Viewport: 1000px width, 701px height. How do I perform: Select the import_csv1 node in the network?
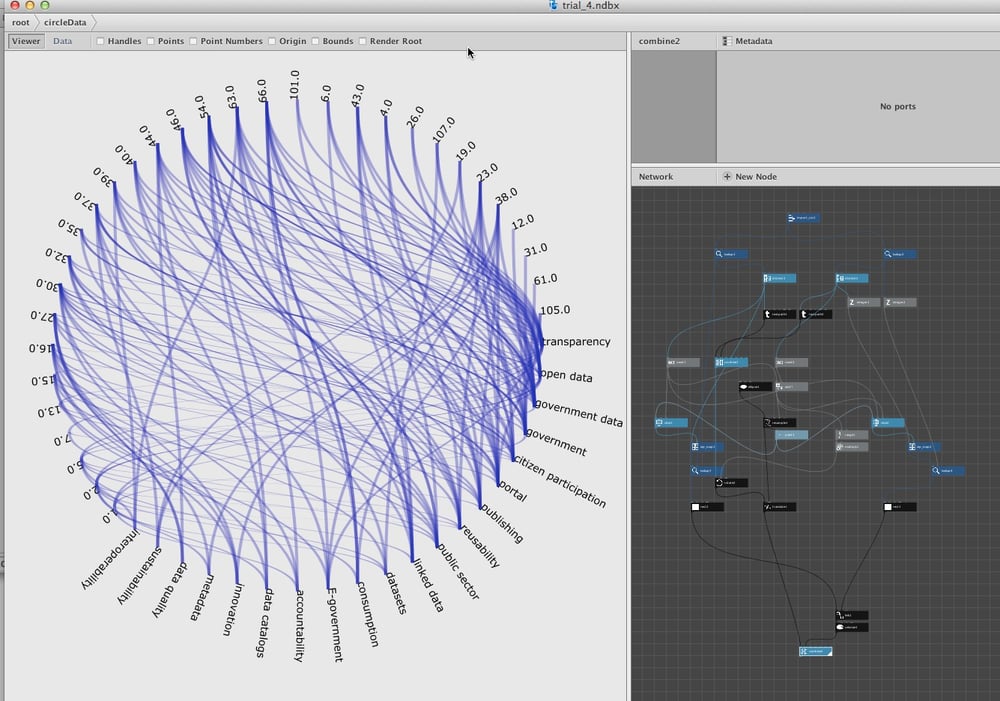pyautogui.click(x=803, y=218)
